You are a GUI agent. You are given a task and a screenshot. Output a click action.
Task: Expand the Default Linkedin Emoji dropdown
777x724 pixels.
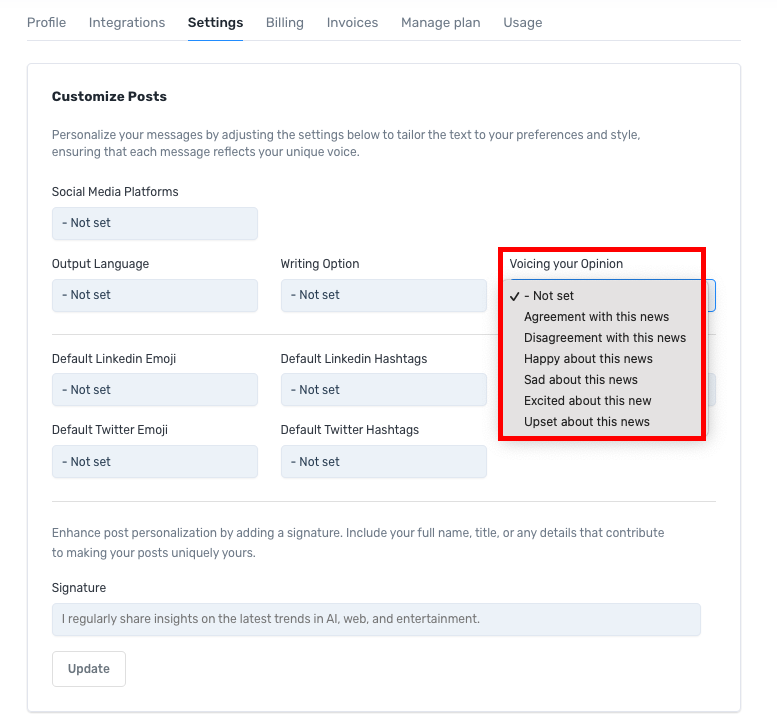155,390
